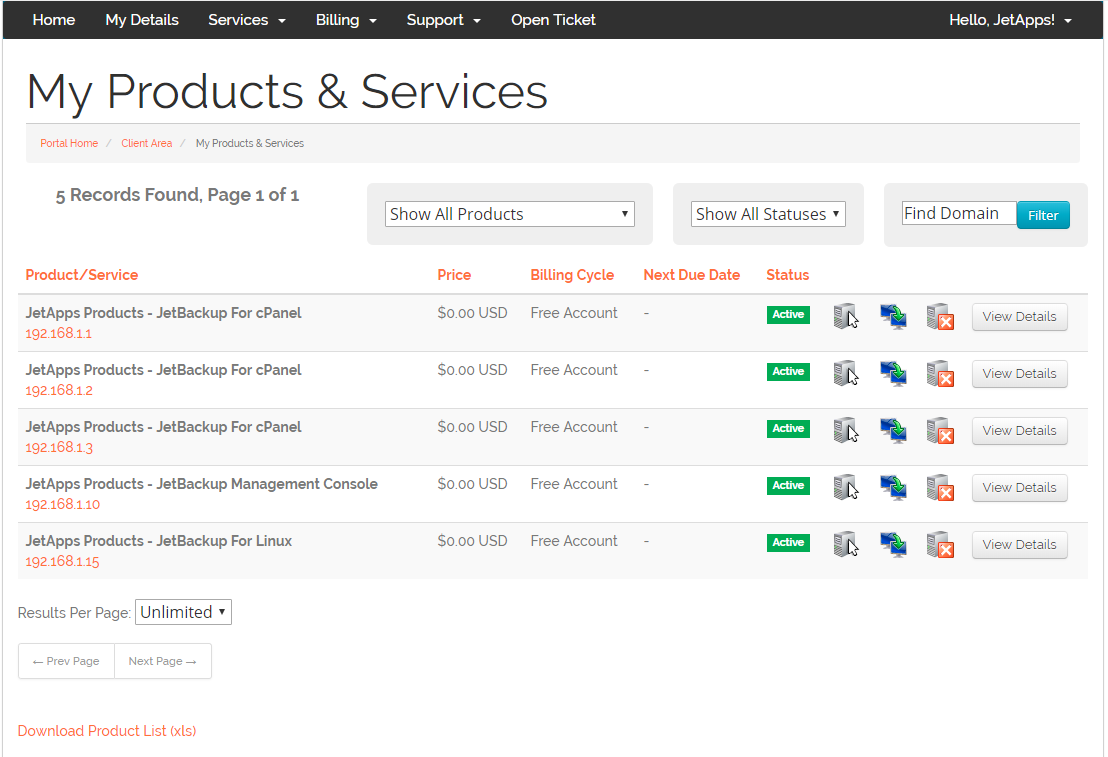Click server cursor icon in 192.168.1.3 row
This screenshot has height=757, width=1108.
[x=846, y=430]
